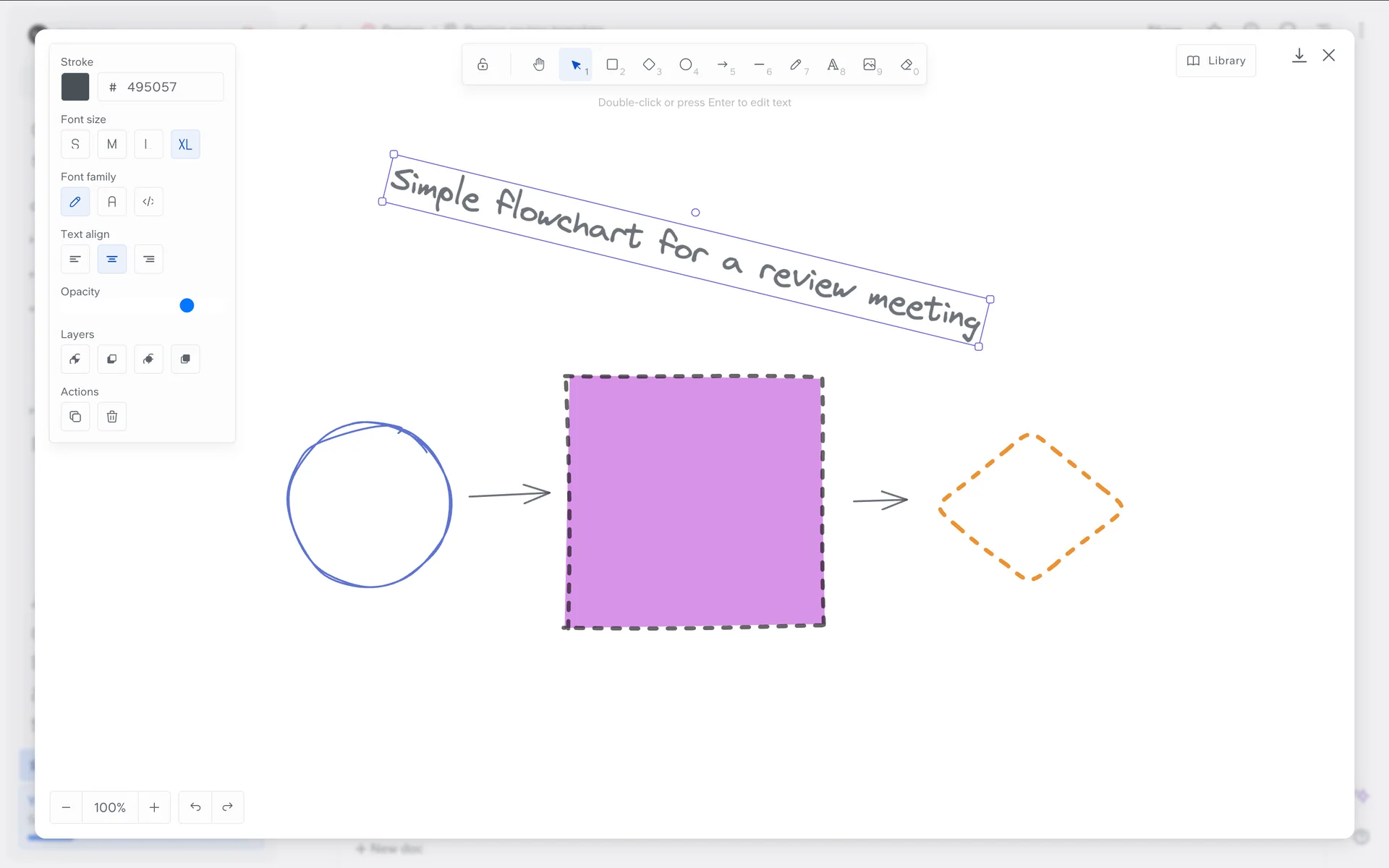Open the Library panel
1389x868 pixels.
pyautogui.click(x=1216, y=61)
